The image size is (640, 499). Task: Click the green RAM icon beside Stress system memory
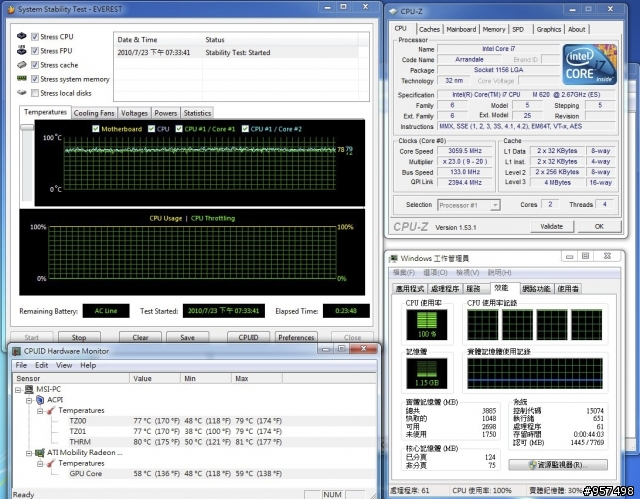click(x=22, y=78)
